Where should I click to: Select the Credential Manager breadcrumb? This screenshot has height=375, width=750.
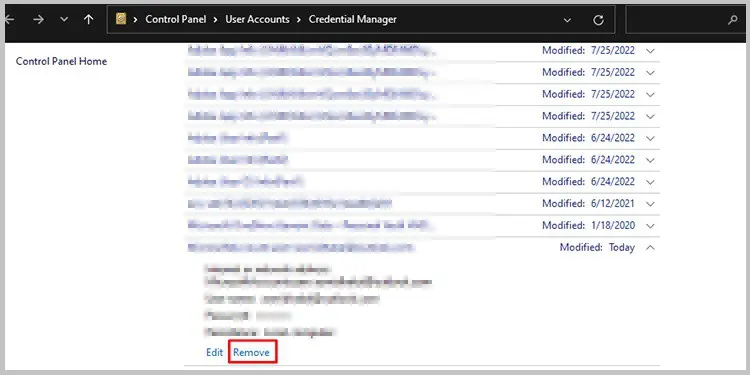tap(353, 20)
